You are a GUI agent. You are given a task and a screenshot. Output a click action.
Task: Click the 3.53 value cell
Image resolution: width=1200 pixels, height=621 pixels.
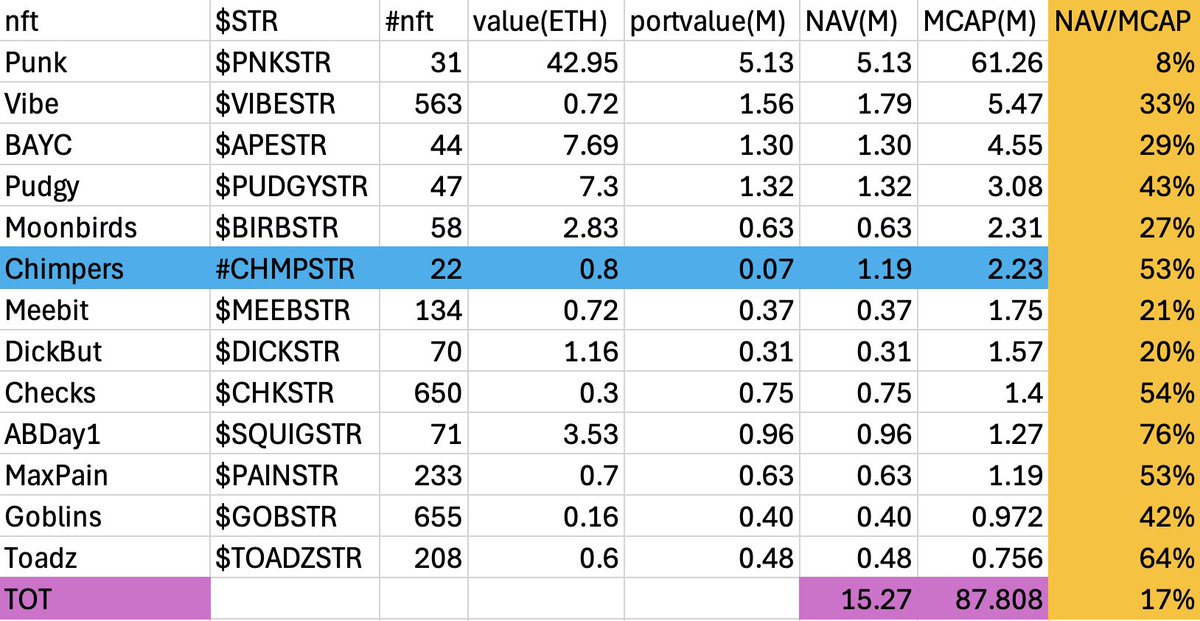coord(546,433)
